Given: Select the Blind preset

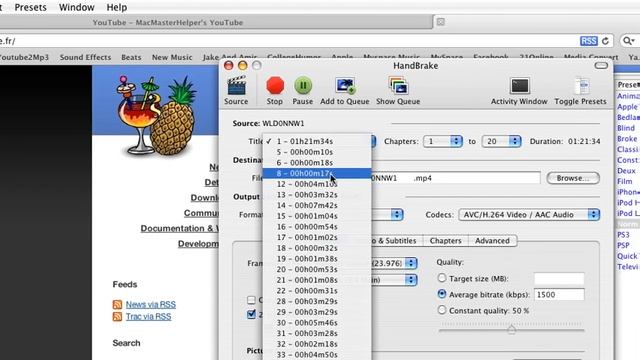Looking at the screenshot, I should [626, 128].
